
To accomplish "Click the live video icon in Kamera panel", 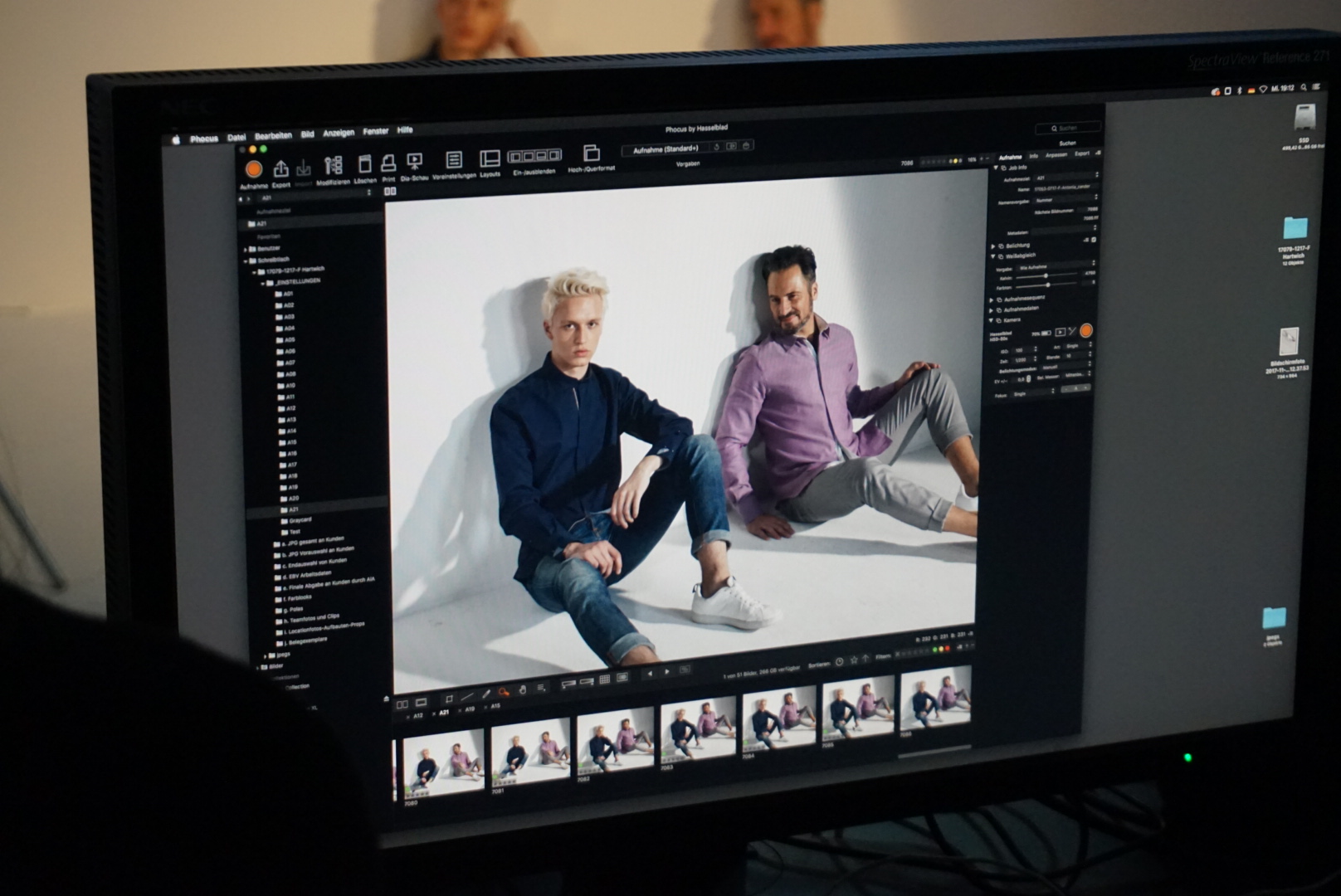I will coord(1060,332).
